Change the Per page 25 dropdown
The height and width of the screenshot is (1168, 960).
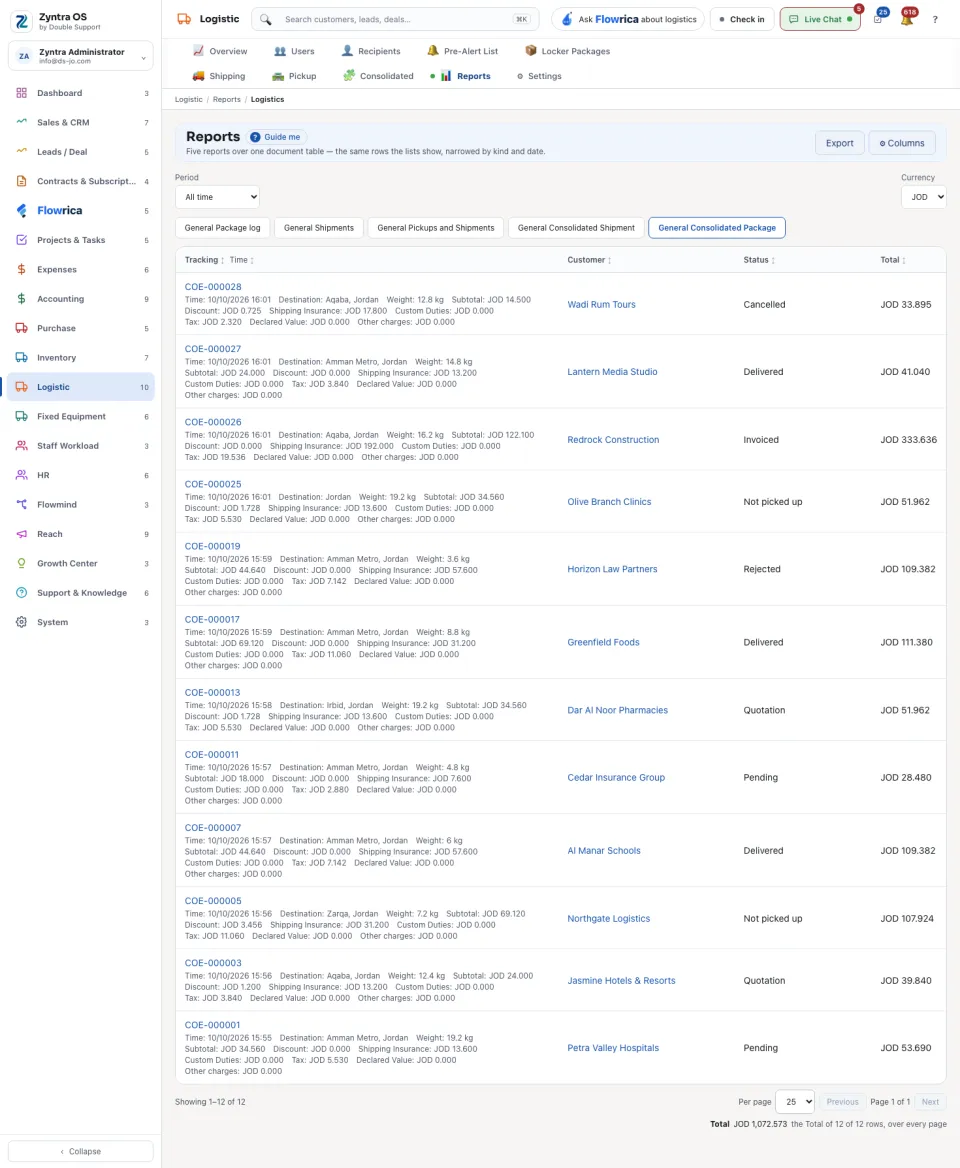(x=795, y=1102)
